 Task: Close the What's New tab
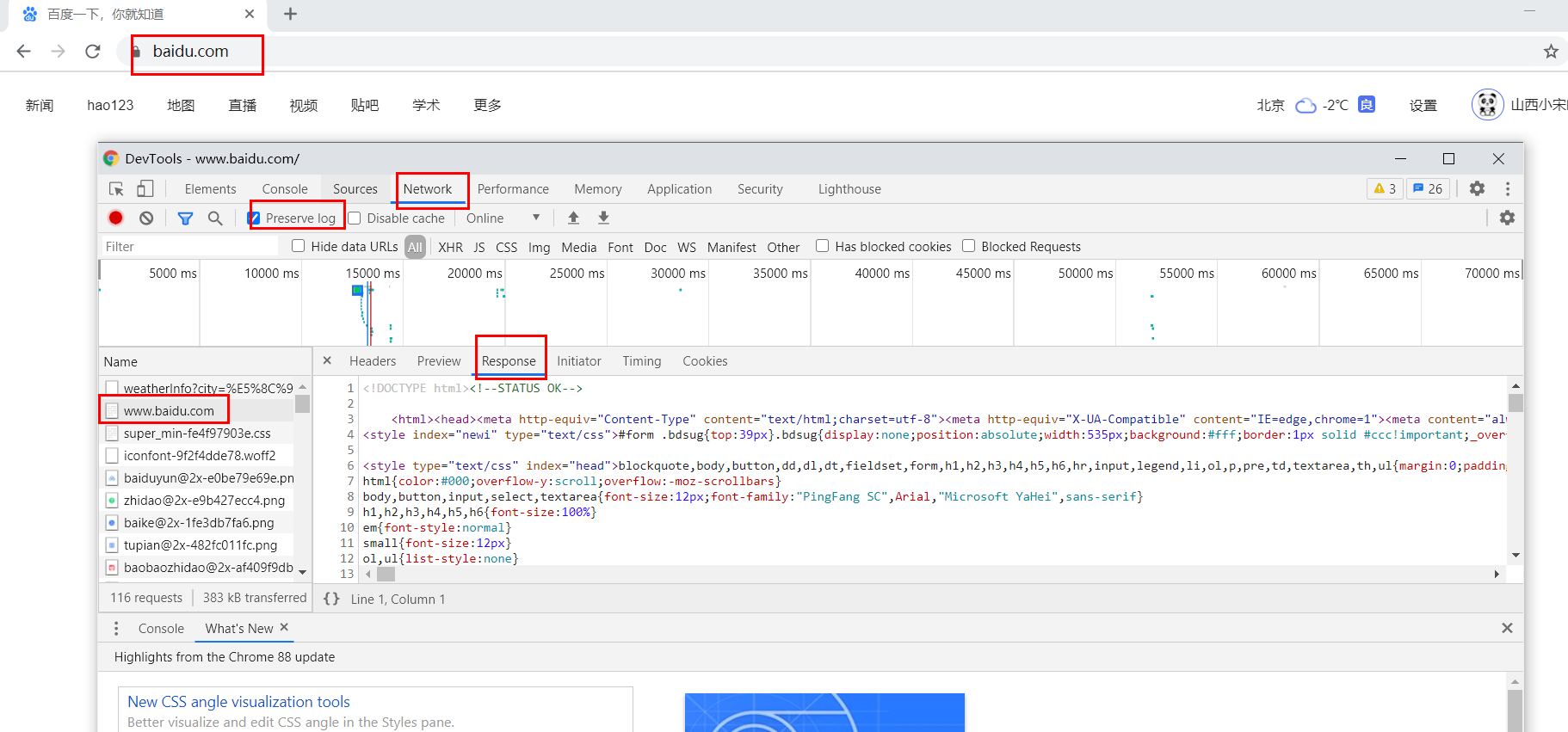tap(284, 627)
